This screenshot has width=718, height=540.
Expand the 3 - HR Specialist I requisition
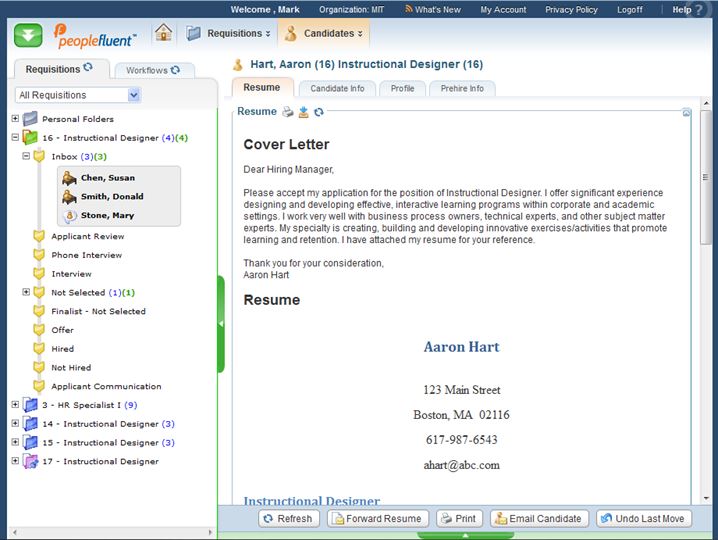[x=15, y=405]
